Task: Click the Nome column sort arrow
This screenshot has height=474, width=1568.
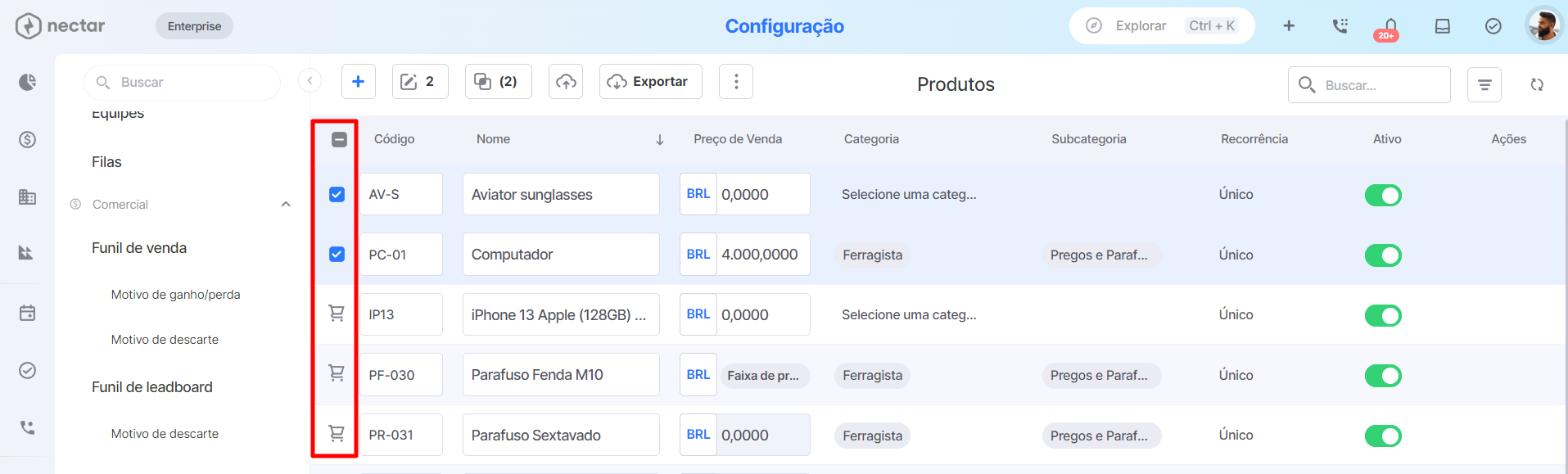Action: (x=660, y=140)
